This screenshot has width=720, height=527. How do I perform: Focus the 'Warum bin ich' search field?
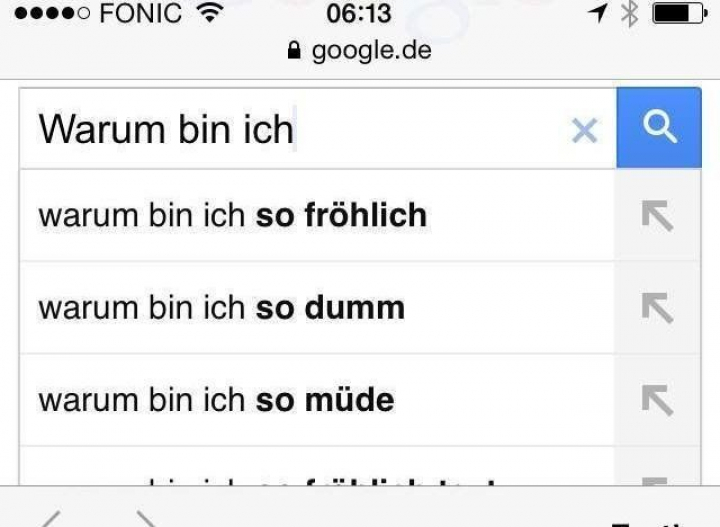tap(300, 130)
